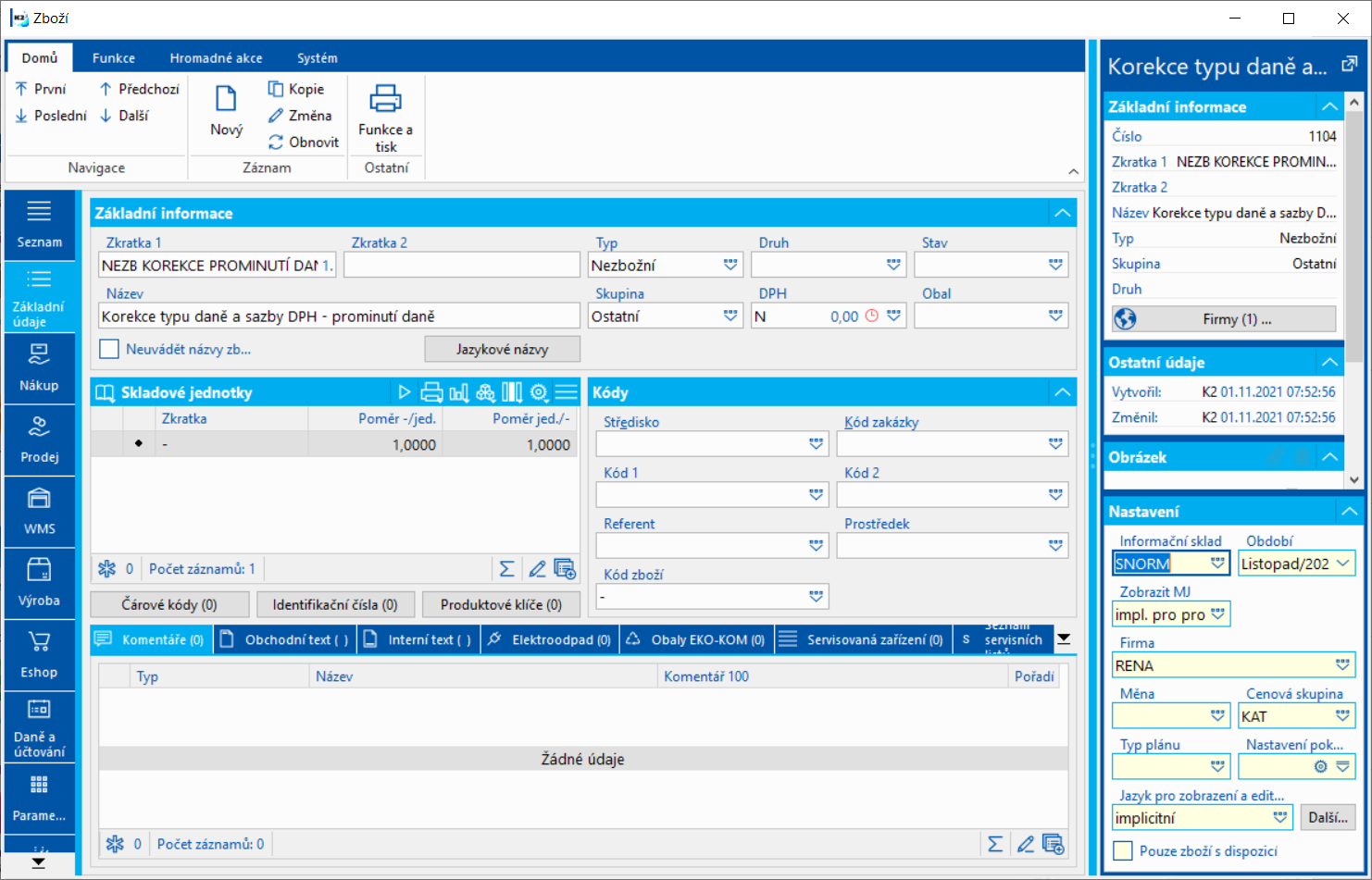This screenshot has width=1372, height=880.
Task: Open the Obaly EKO-KOM (0) tab
Action: 697,639
